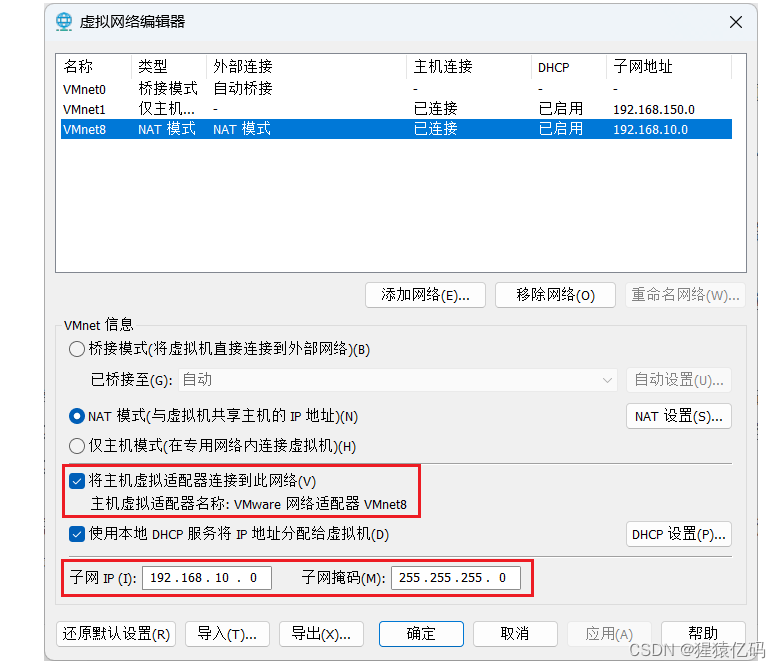Image resolution: width=781 pixels, height=668 pixels.
Task: Click 自动桥接 cell in VMnet0 row
Action: pos(243,89)
